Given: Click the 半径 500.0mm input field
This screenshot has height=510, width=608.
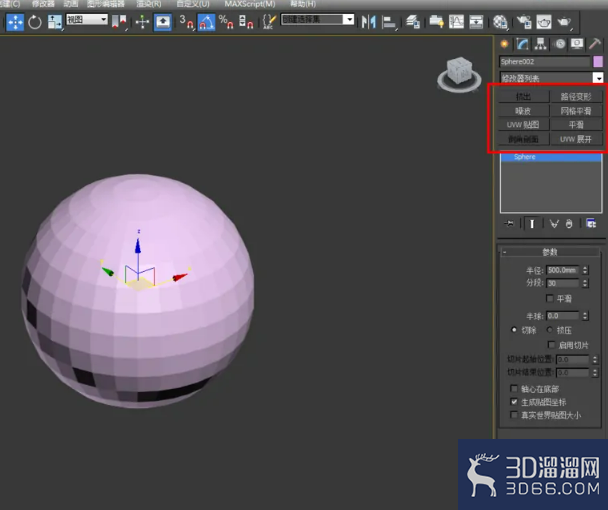Looking at the screenshot, I should (x=563, y=270).
